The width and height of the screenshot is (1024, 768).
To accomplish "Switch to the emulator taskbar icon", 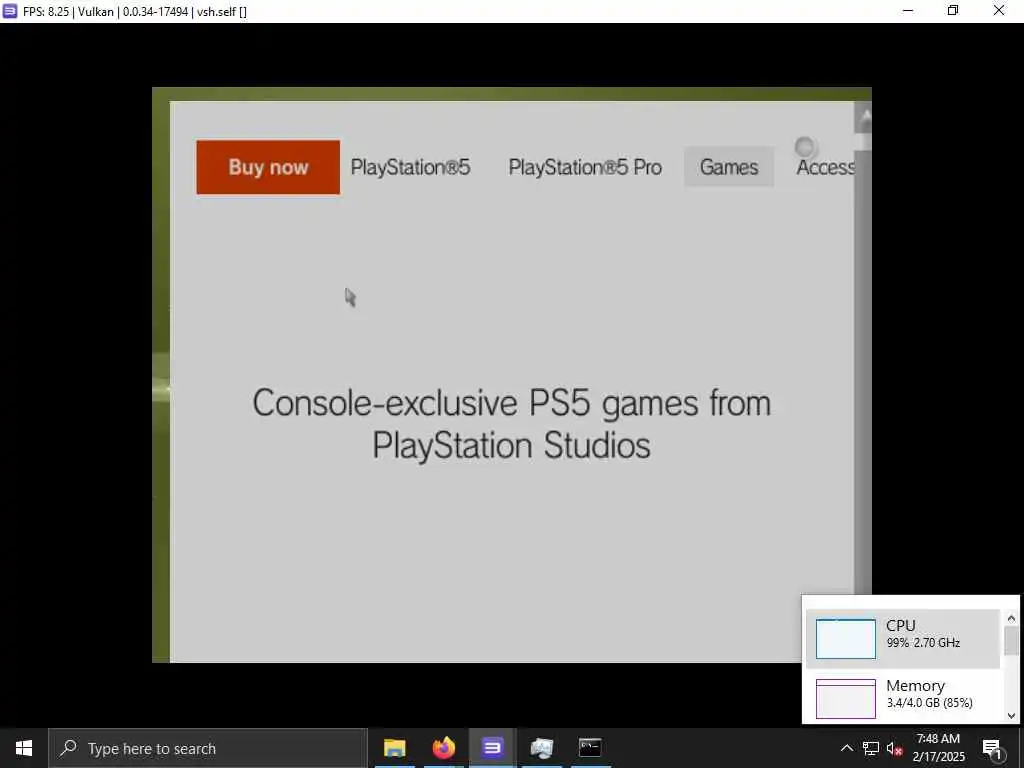I will coord(492,748).
